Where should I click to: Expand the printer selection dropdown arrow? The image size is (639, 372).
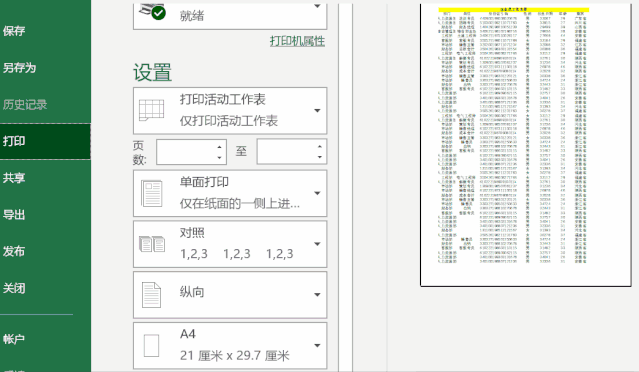pos(317,6)
